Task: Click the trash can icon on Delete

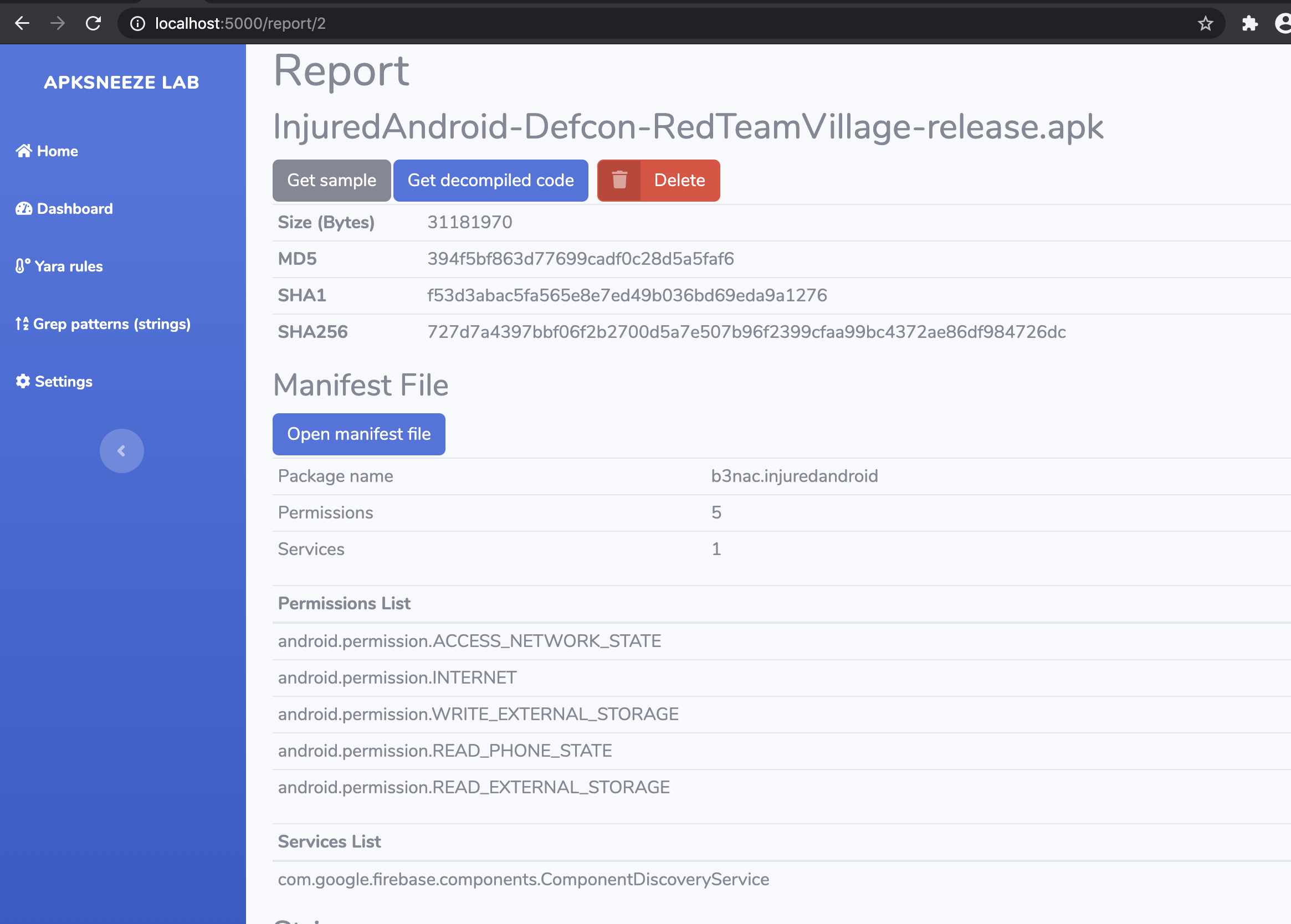Action: click(619, 181)
